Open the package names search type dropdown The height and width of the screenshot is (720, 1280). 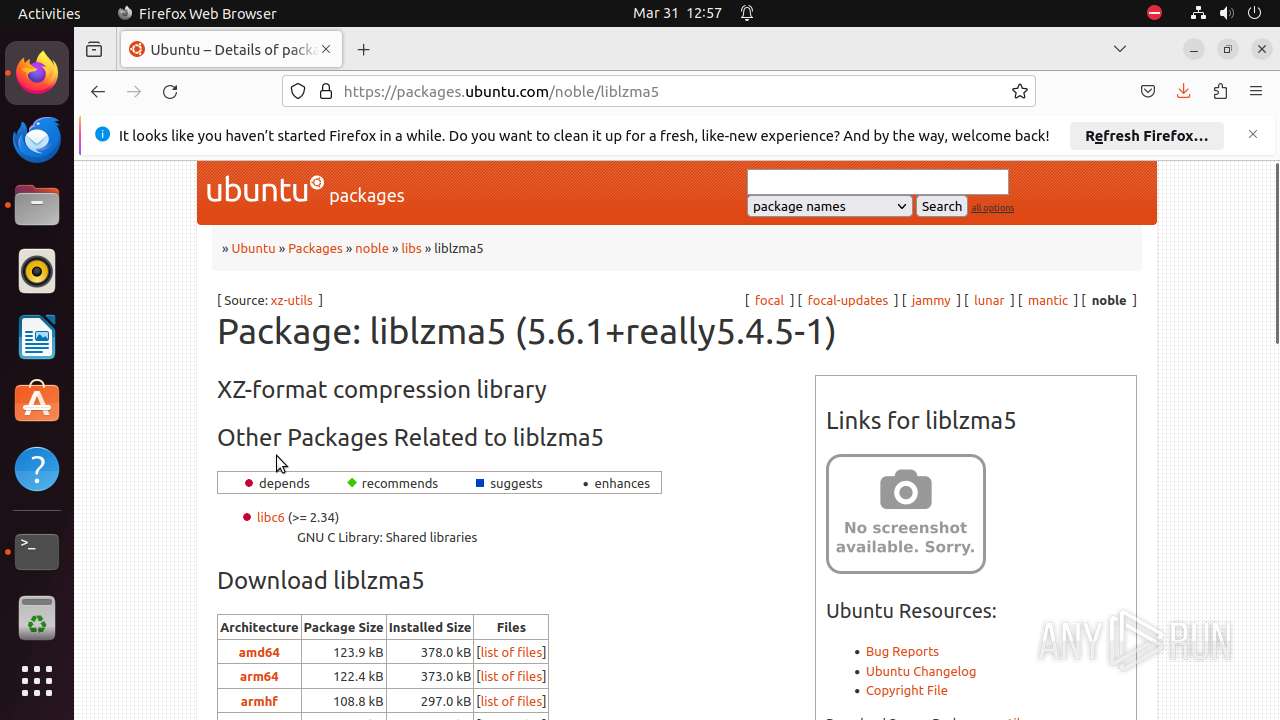(x=829, y=206)
